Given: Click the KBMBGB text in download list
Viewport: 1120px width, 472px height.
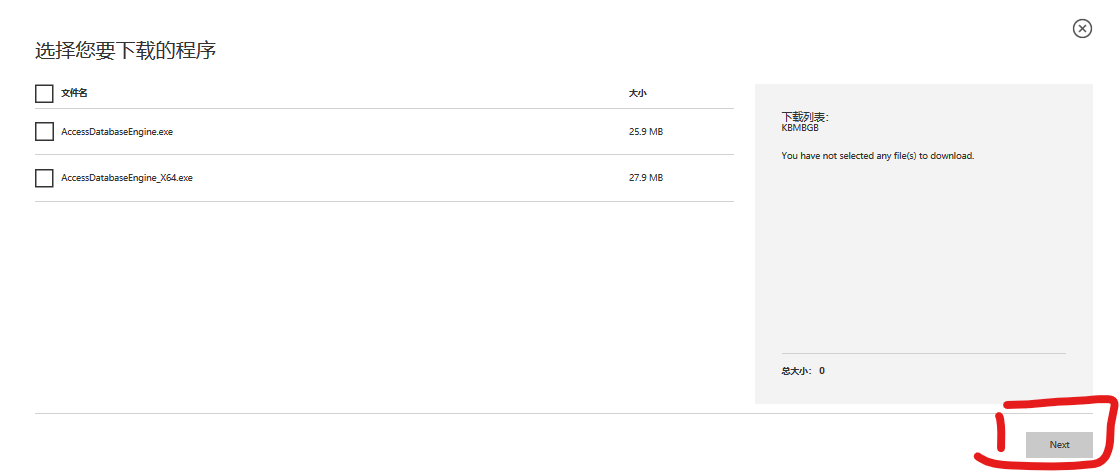Looking at the screenshot, I should pos(800,128).
